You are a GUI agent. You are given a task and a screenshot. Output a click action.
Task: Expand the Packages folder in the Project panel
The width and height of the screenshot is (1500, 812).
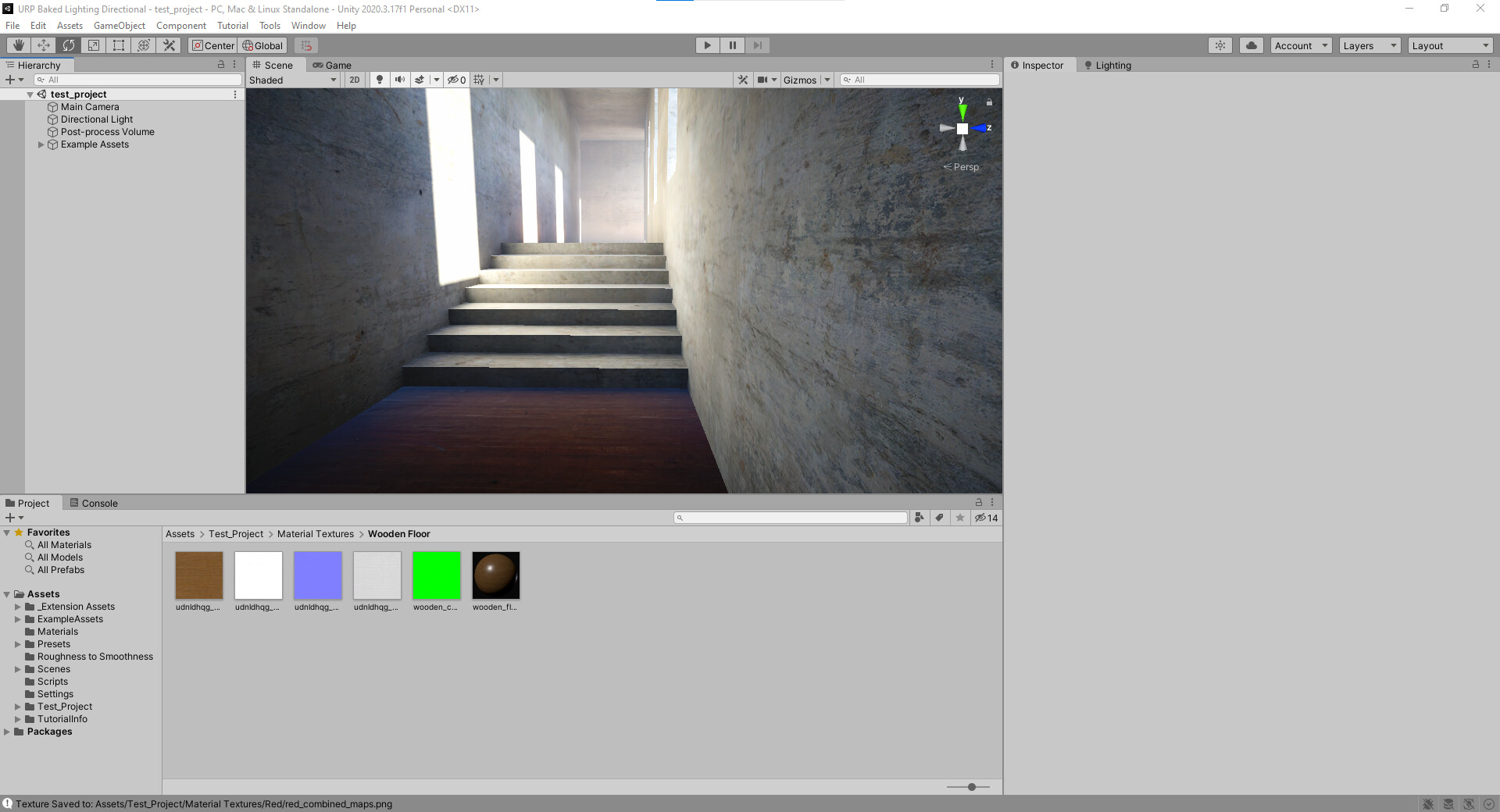(x=6, y=732)
